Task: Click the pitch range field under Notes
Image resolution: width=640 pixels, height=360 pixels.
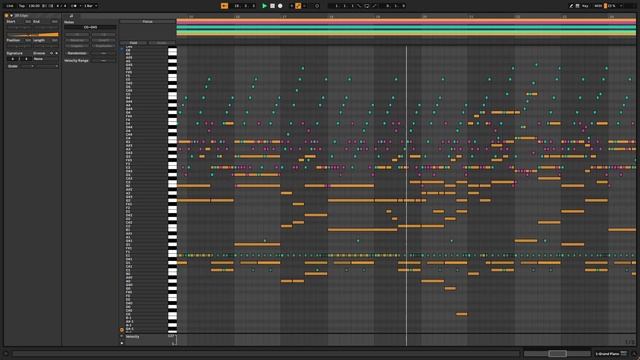Action: click(90, 27)
